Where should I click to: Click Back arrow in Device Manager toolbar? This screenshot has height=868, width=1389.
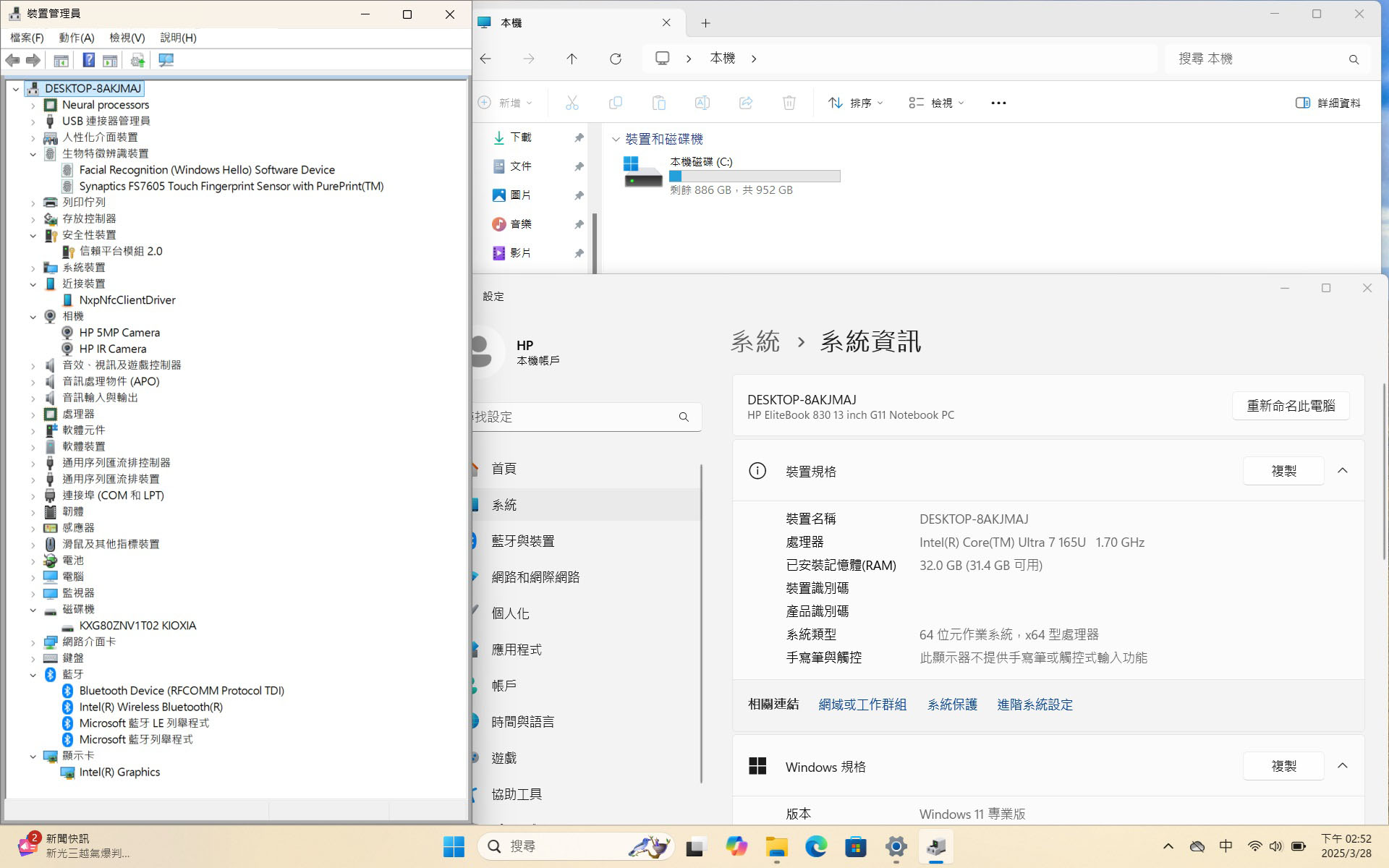[12, 60]
